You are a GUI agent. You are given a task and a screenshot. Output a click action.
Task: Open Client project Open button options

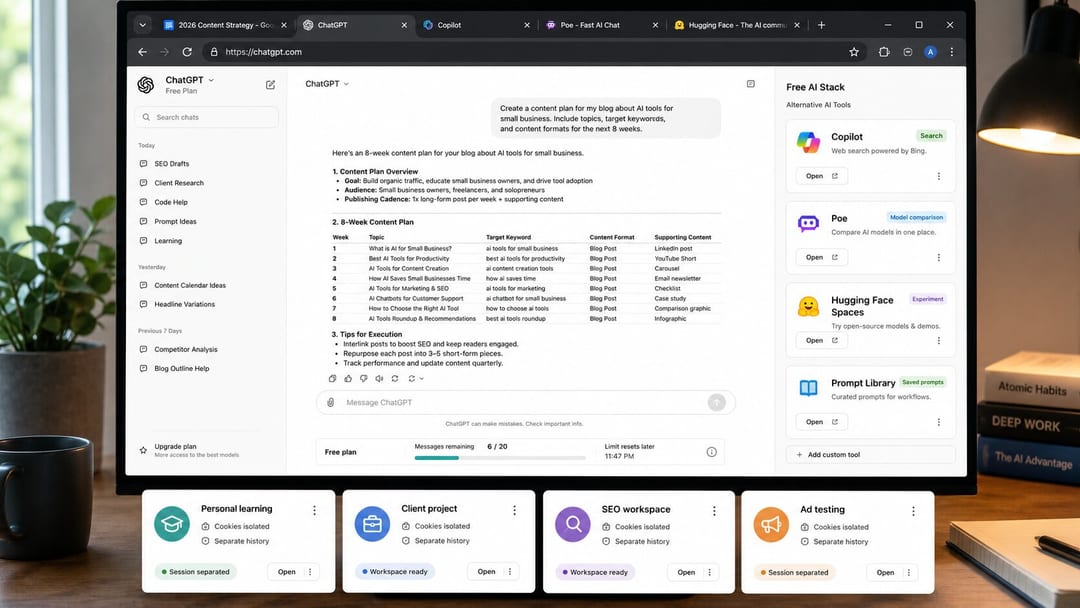tap(510, 572)
